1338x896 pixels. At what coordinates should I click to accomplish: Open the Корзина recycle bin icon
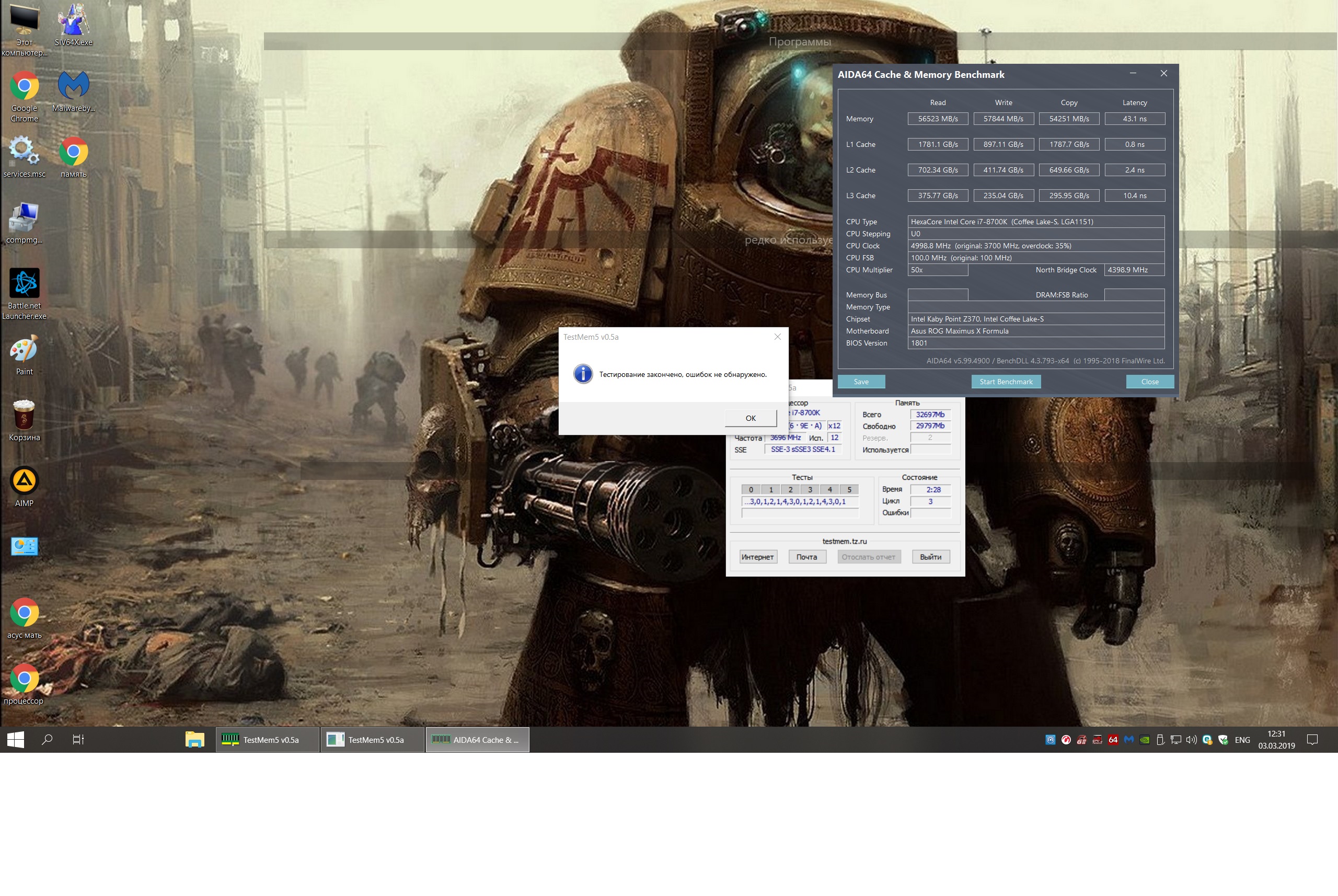click(x=24, y=420)
